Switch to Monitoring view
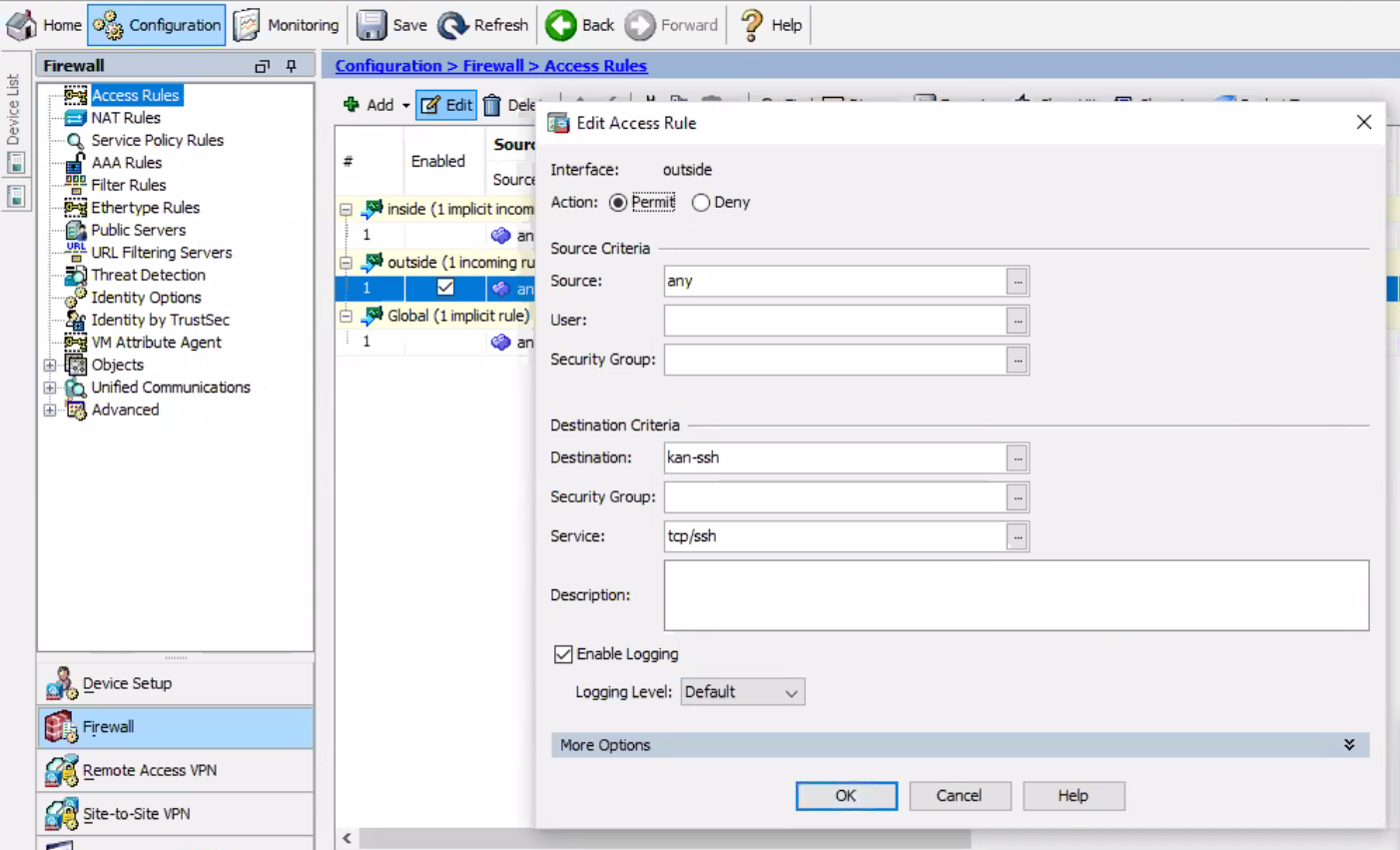 click(x=287, y=25)
